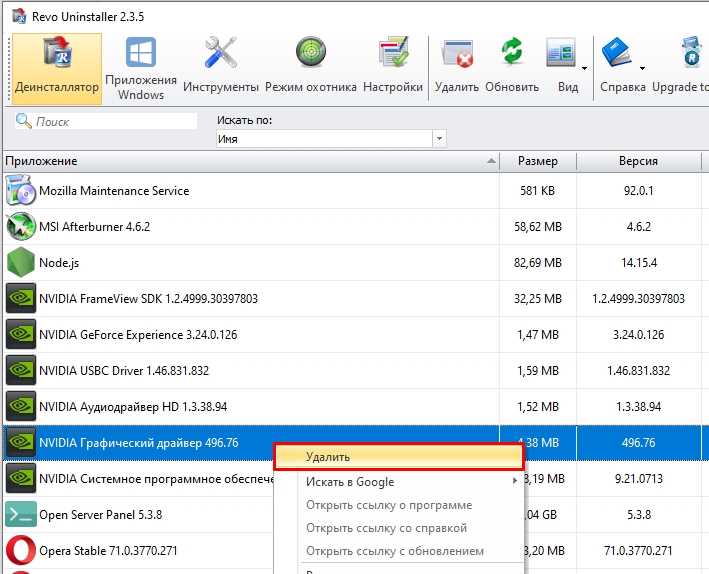The image size is (709, 574).
Task: Click highlighted version cell 496.76
Action: pos(638,442)
